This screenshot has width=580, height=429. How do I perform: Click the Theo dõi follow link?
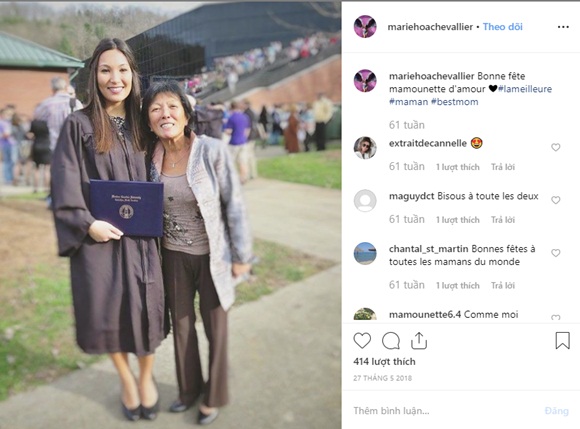click(x=503, y=27)
